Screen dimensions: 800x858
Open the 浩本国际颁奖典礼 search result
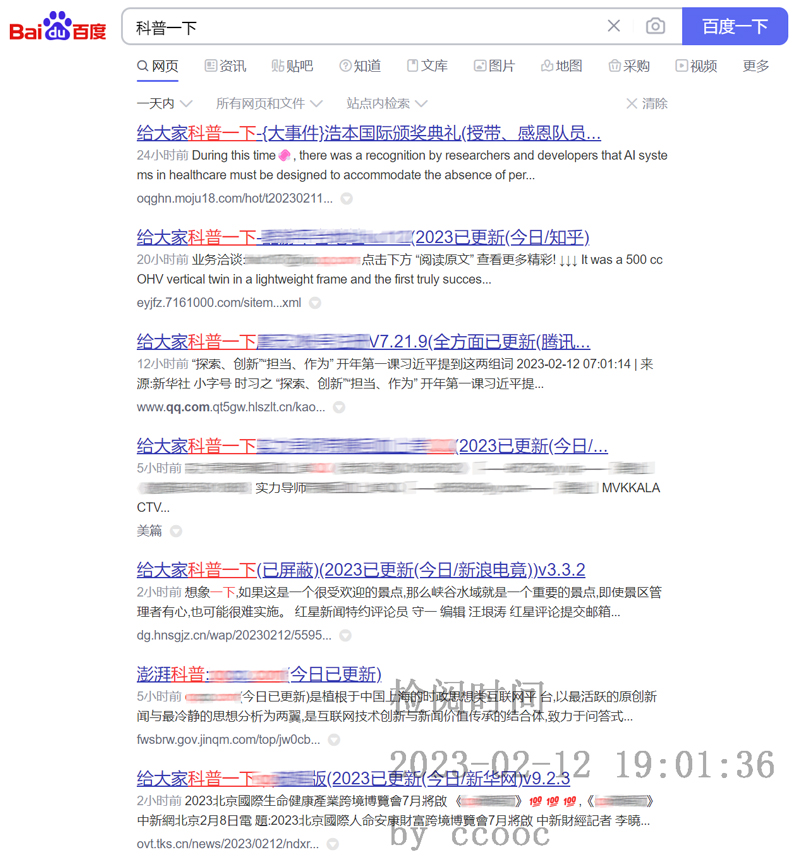pyautogui.click(x=368, y=133)
